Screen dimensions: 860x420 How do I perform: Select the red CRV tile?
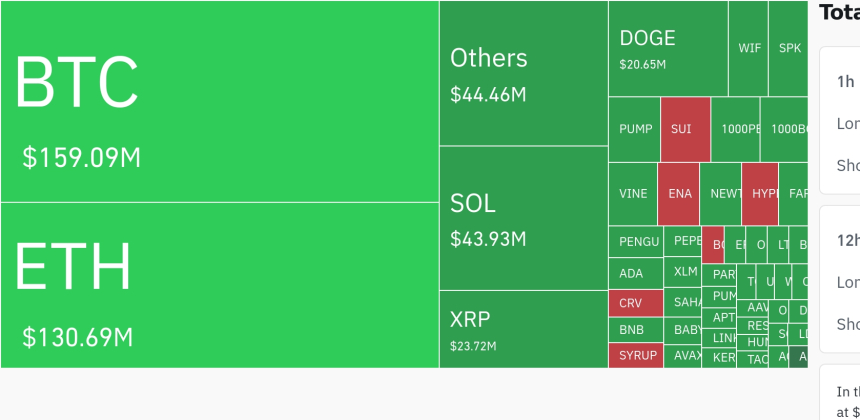click(635, 303)
